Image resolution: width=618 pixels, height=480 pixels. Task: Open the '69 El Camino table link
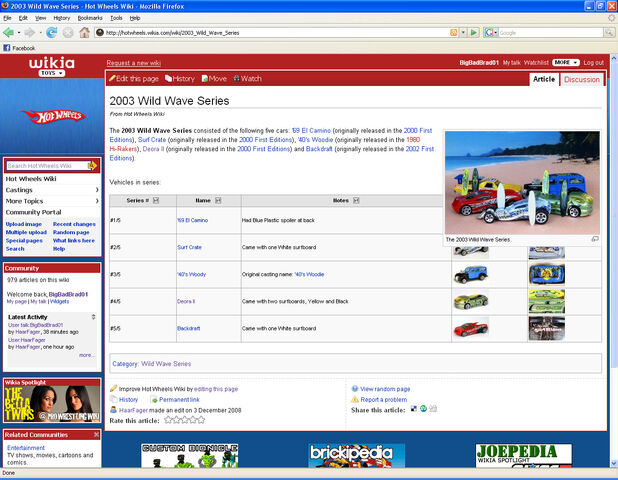tap(193, 220)
